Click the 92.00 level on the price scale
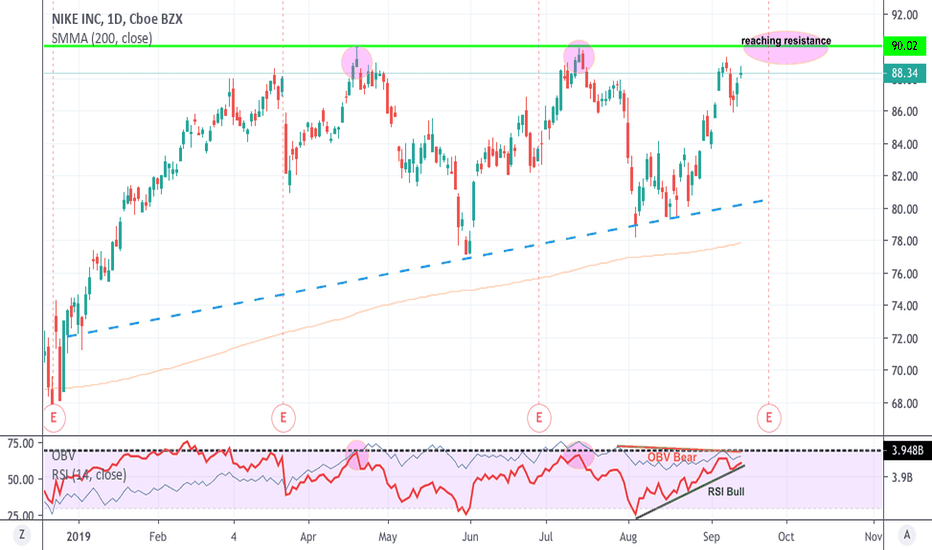The image size is (932, 550). coord(905,14)
